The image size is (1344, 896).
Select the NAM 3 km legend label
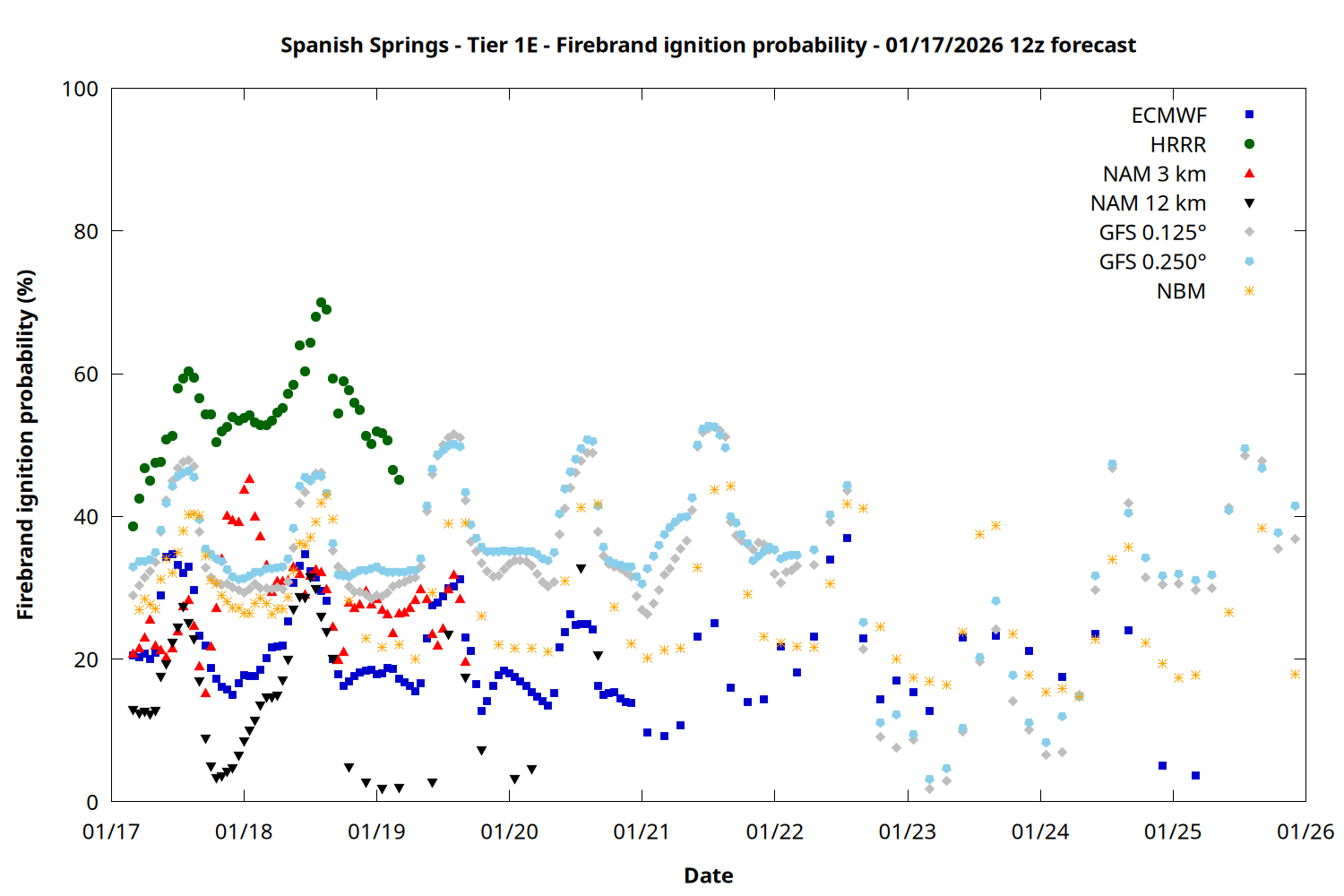[1154, 174]
